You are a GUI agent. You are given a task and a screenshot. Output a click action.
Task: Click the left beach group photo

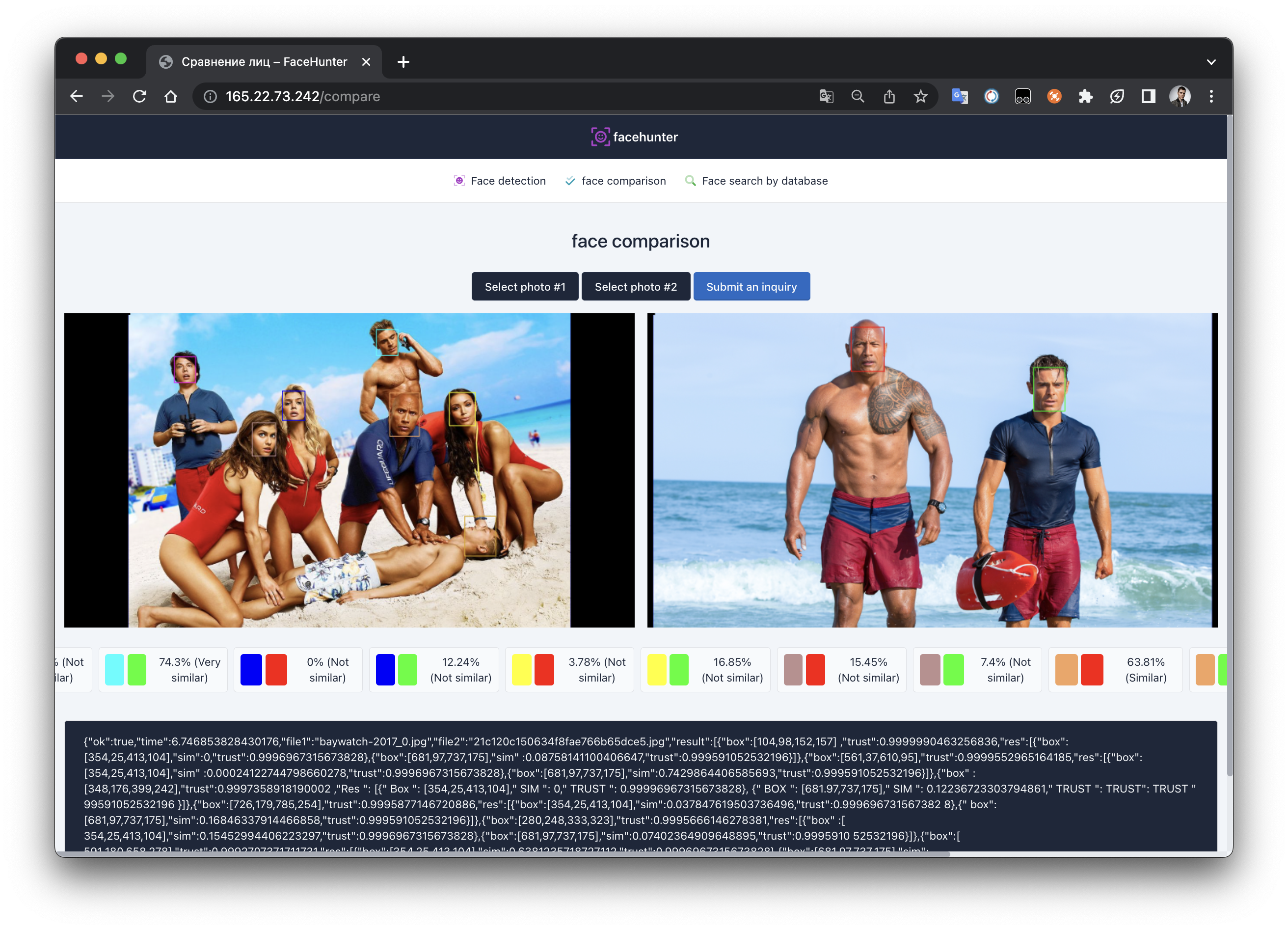pos(349,470)
